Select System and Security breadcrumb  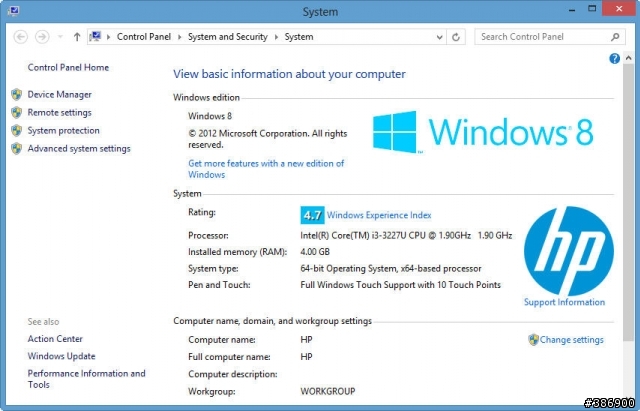pos(227,37)
